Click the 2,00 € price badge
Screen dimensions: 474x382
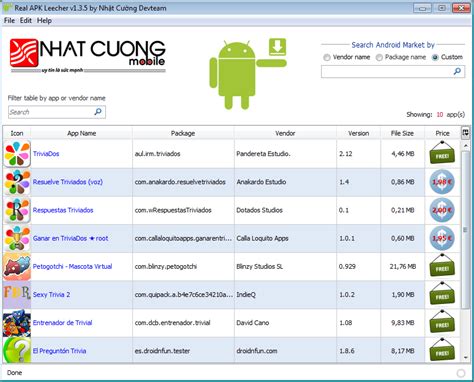(x=442, y=210)
